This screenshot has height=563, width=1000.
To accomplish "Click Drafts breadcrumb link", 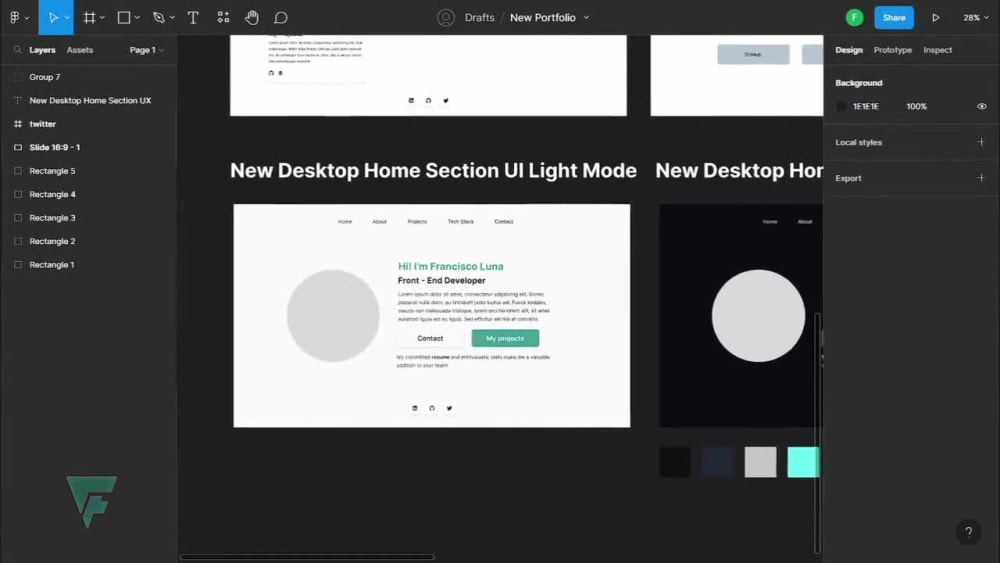I will click(480, 18).
